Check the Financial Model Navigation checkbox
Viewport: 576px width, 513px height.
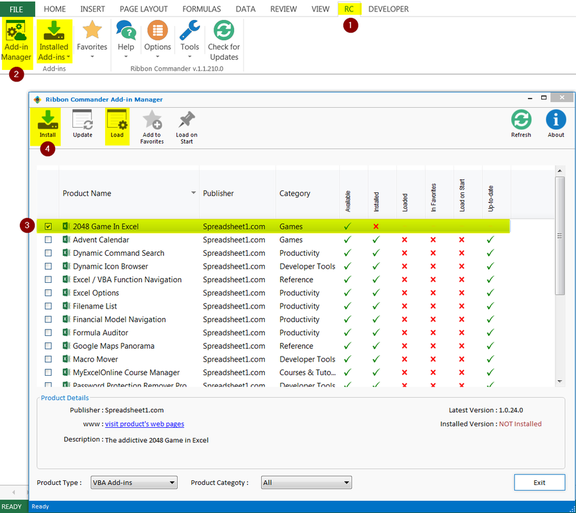[48, 319]
